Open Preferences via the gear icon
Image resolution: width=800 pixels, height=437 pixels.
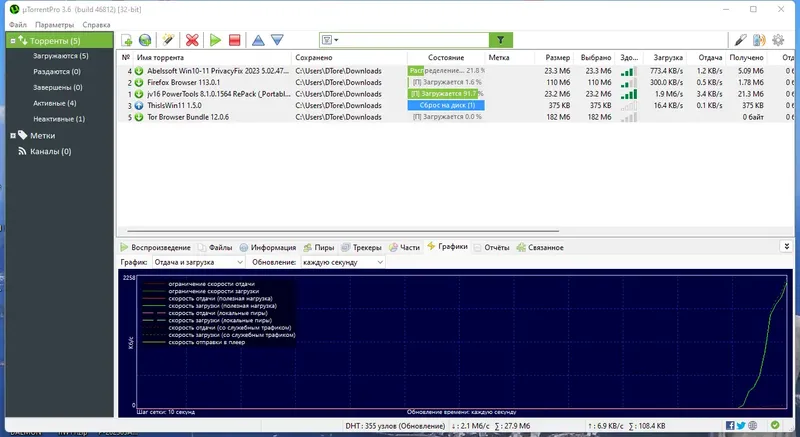point(778,40)
